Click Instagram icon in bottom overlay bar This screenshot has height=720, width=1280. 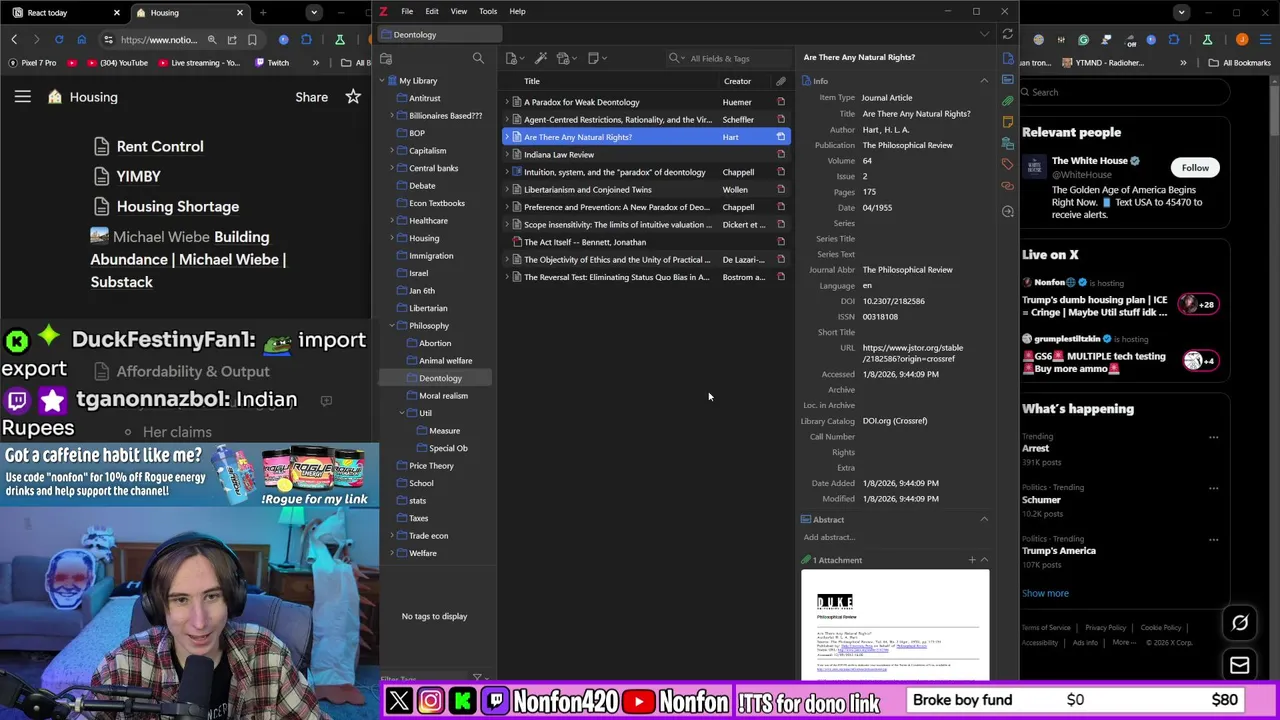click(x=431, y=701)
